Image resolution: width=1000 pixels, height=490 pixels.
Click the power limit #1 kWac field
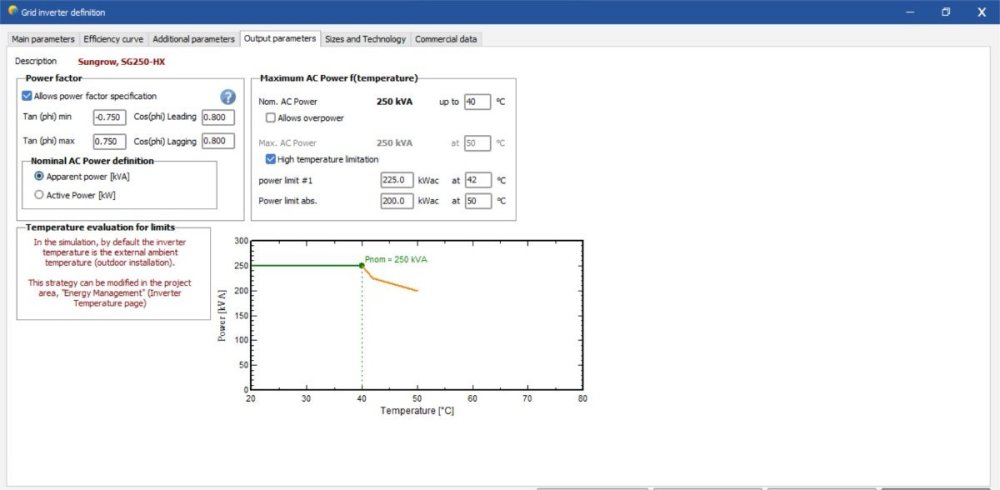396,180
